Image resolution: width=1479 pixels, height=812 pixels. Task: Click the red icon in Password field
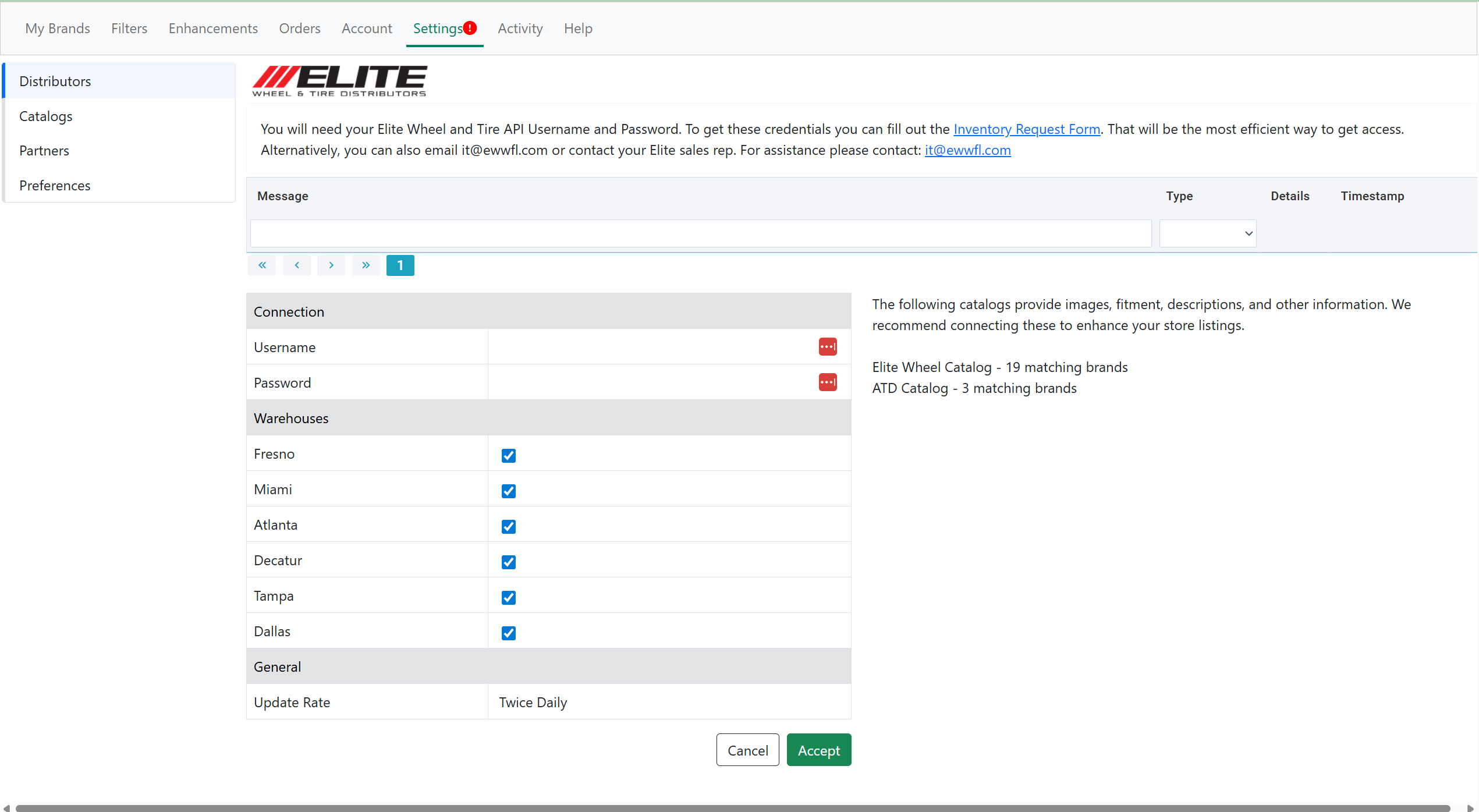click(827, 382)
